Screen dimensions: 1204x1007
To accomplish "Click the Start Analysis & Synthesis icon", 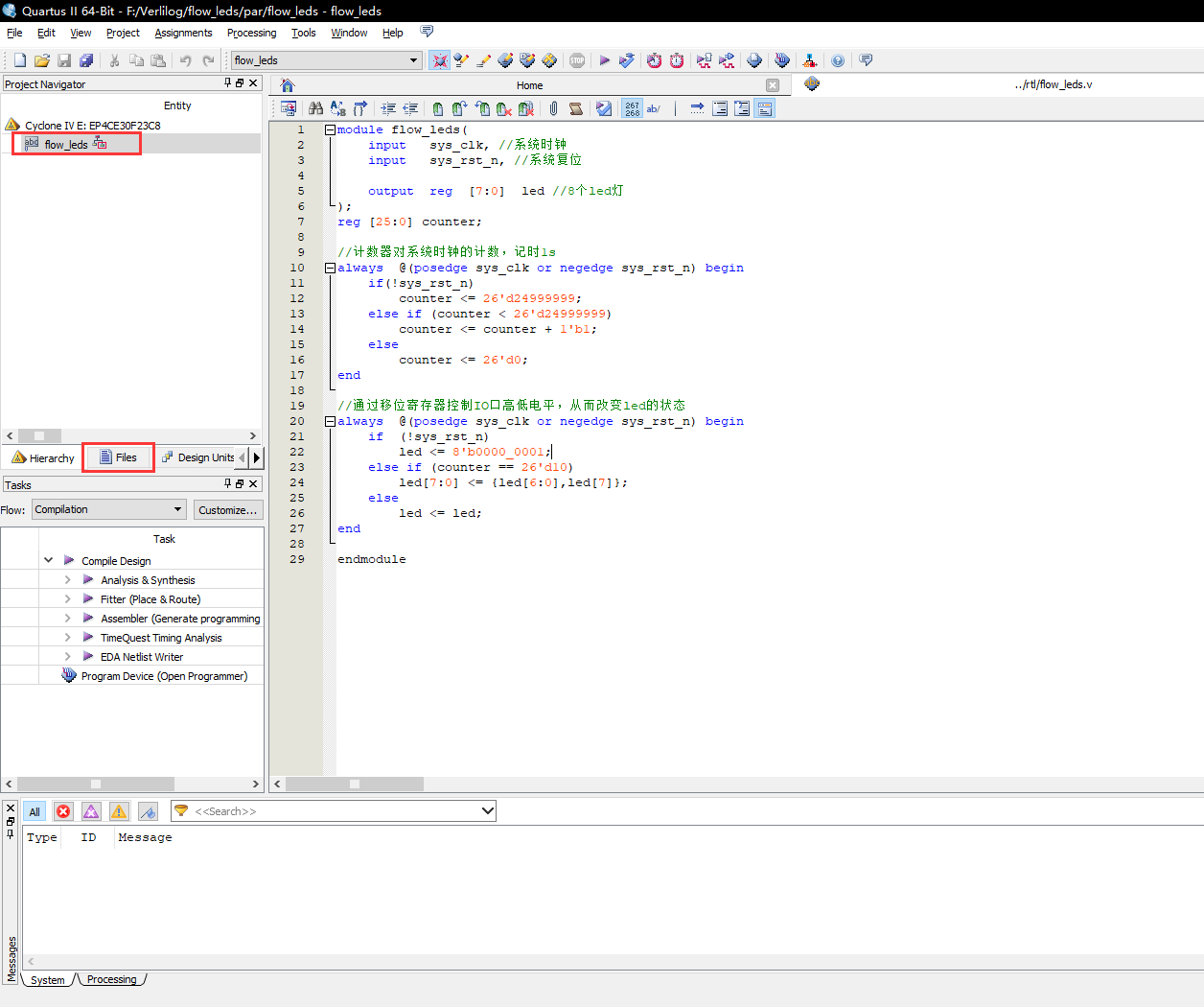I will pyautogui.click(x=627, y=60).
